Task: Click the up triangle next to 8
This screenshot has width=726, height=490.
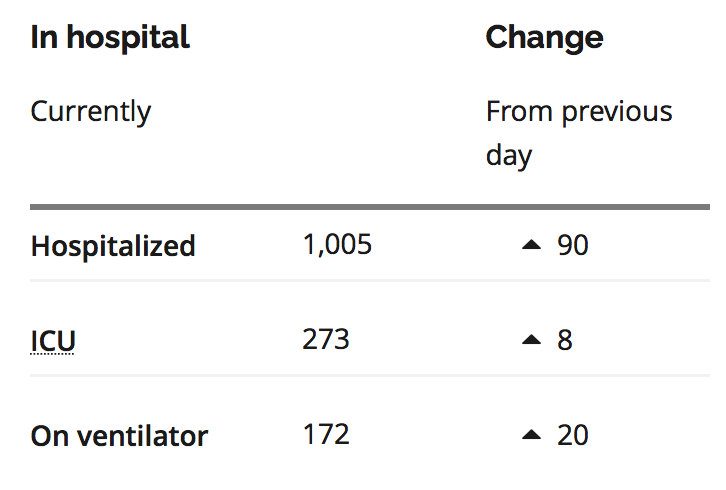Action: [531, 339]
